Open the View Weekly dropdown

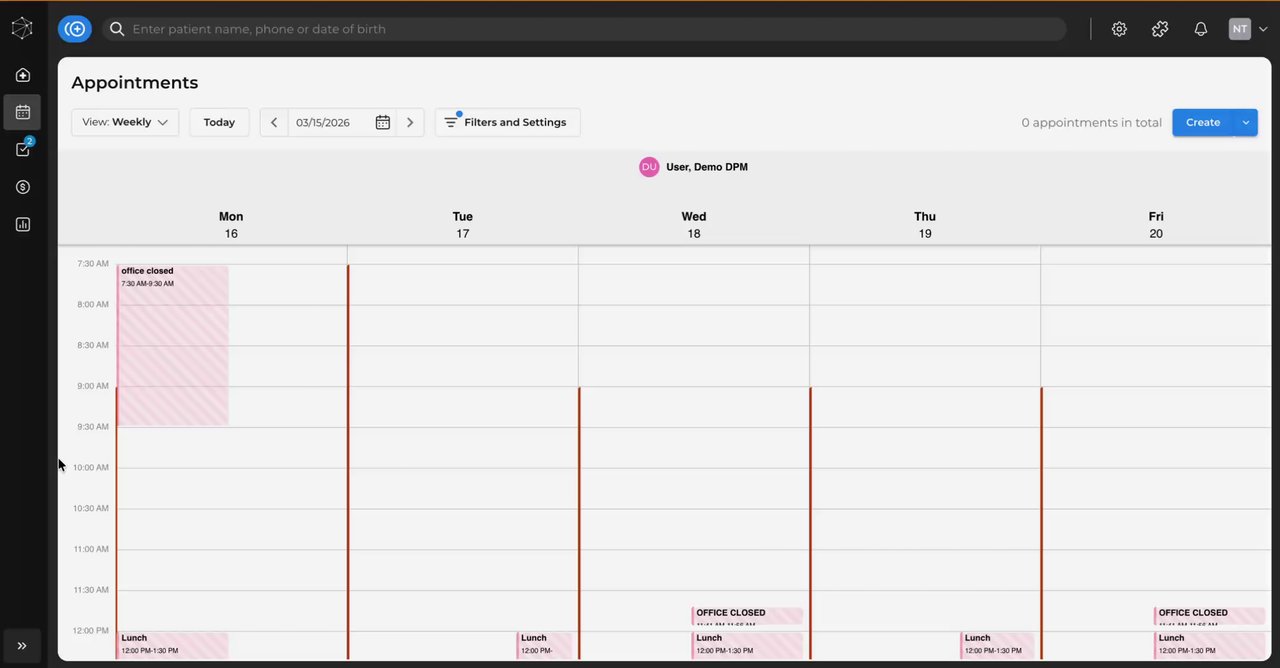coord(125,122)
